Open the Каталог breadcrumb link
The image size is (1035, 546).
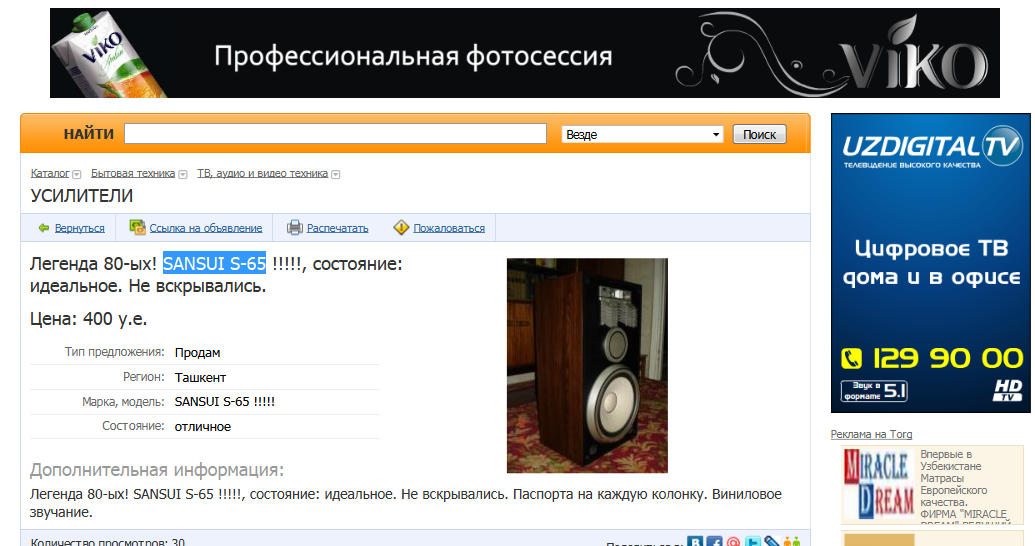pos(50,173)
